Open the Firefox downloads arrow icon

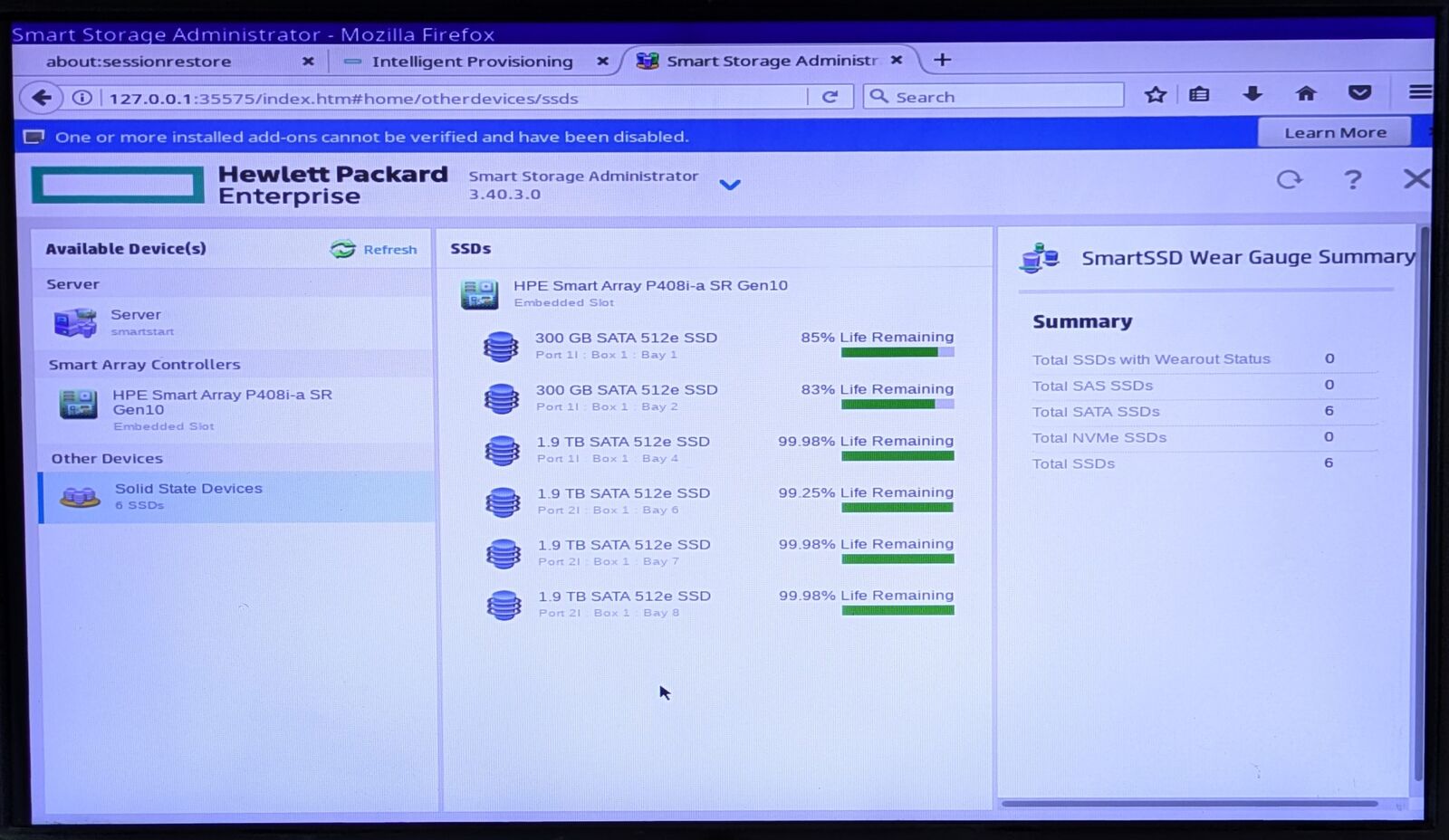point(1252,94)
